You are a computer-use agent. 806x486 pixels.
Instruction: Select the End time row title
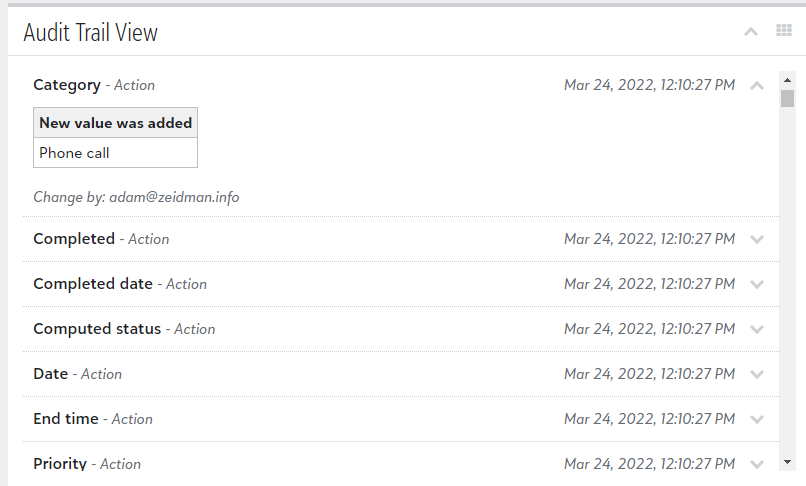point(66,419)
